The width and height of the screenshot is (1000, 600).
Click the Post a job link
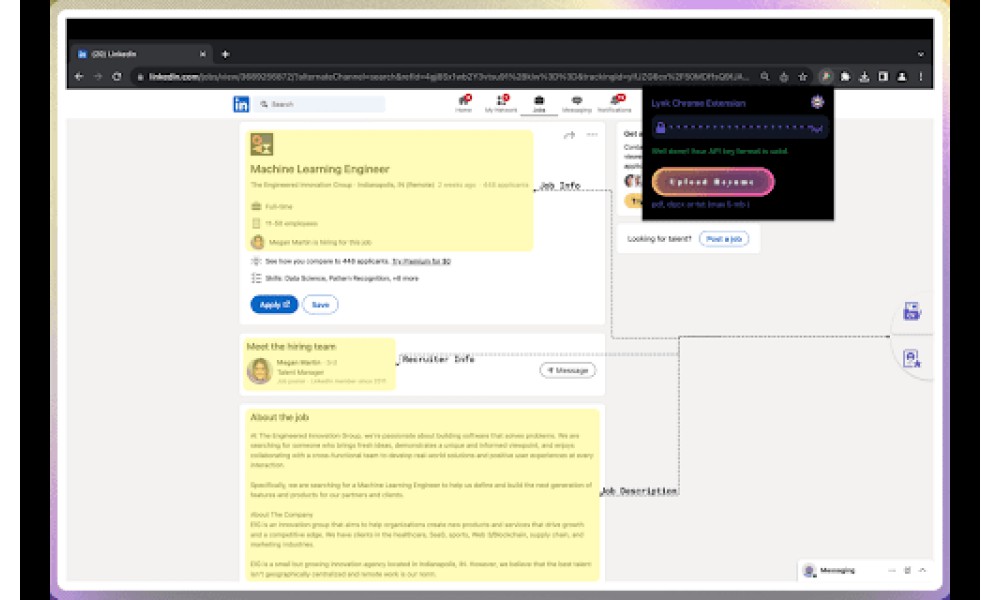(x=724, y=239)
